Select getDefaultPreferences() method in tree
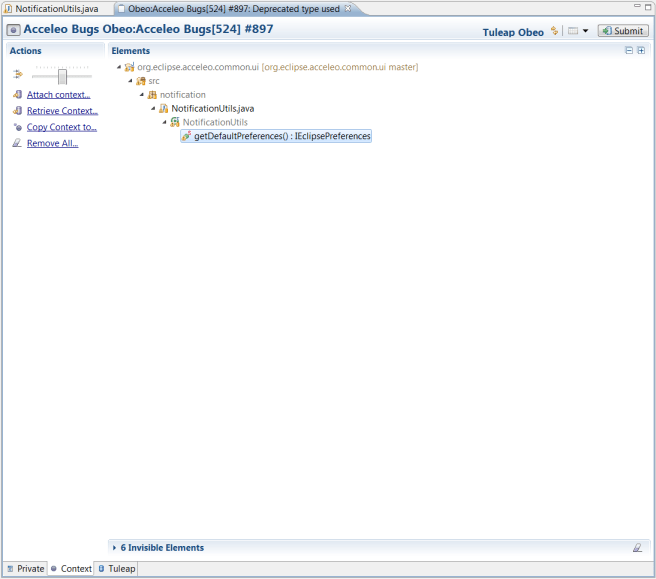Image resolution: width=656 pixels, height=579 pixels. 282,136
